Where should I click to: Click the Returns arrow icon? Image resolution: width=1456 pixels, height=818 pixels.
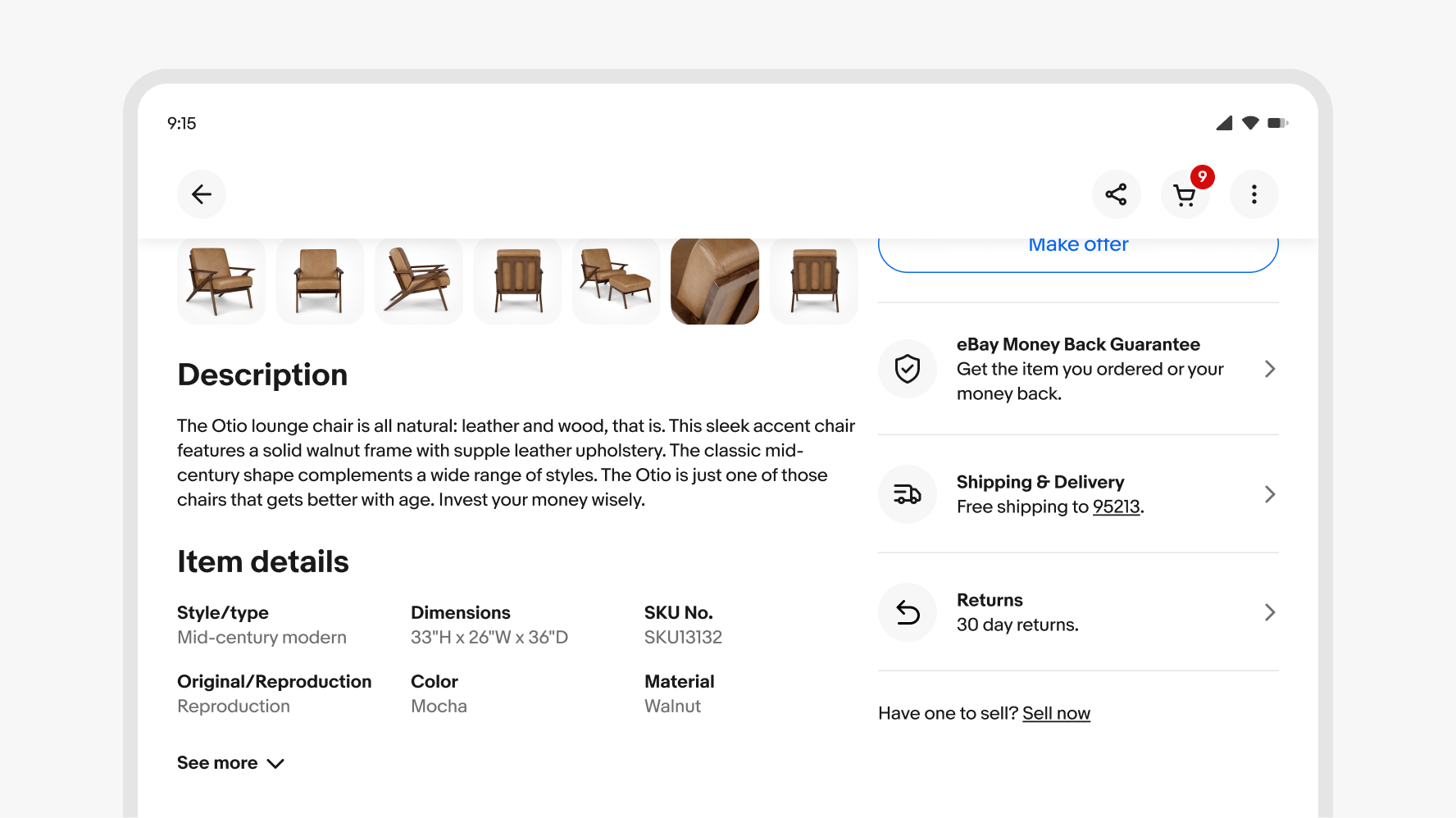(x=908, y=612)
